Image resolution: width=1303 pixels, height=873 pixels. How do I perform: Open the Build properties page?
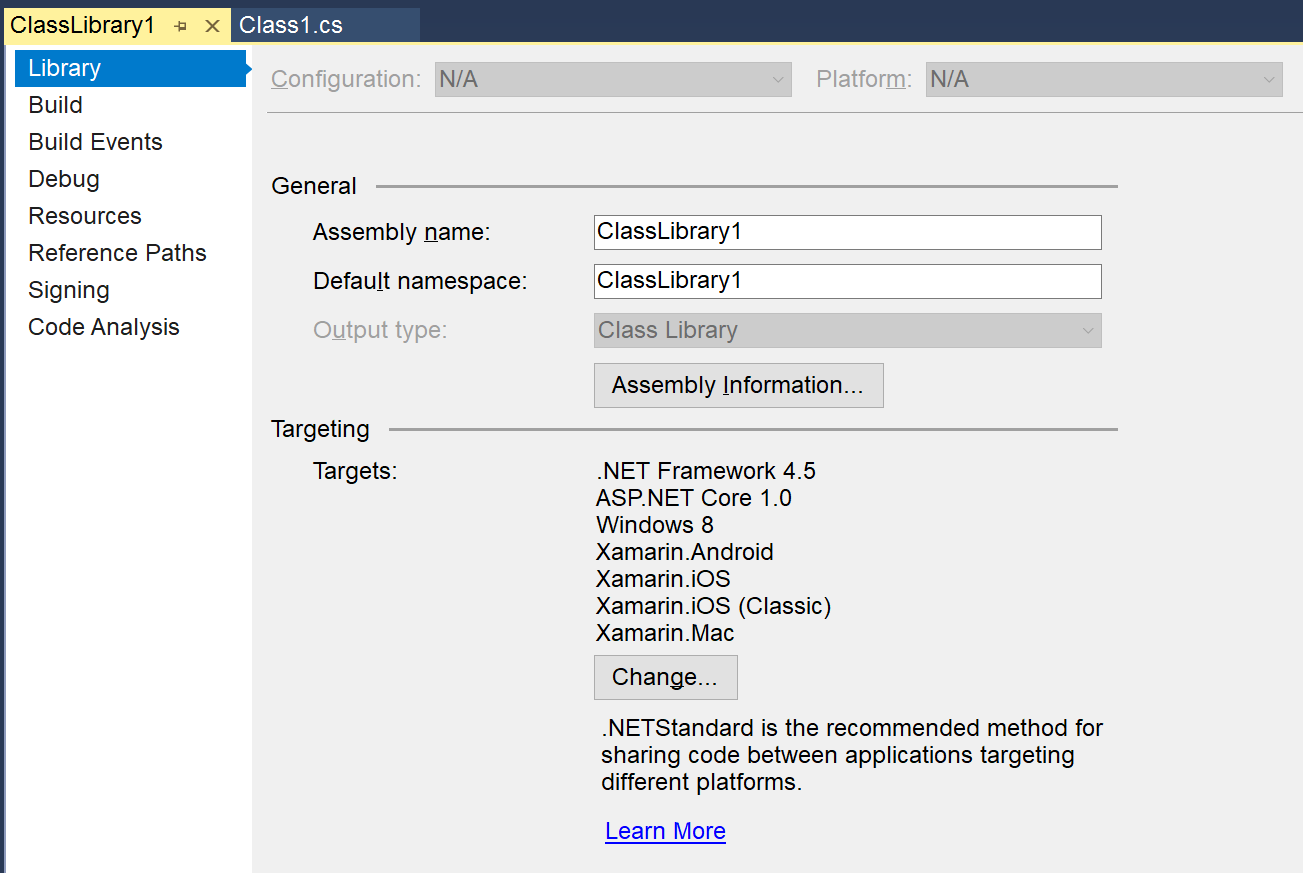[x=56, y=105]
